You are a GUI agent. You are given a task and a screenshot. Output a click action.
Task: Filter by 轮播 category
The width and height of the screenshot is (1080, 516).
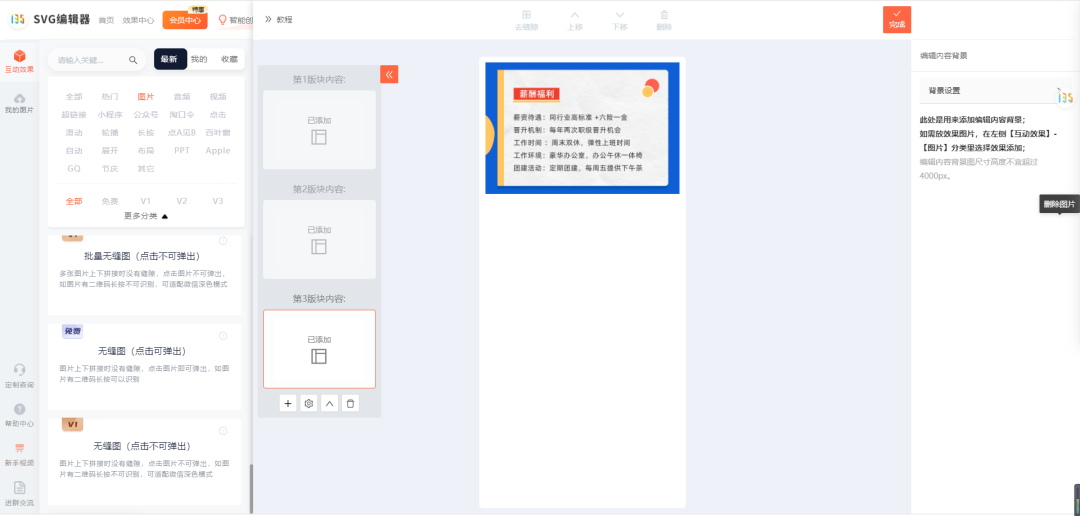click(x=110, y=132)
